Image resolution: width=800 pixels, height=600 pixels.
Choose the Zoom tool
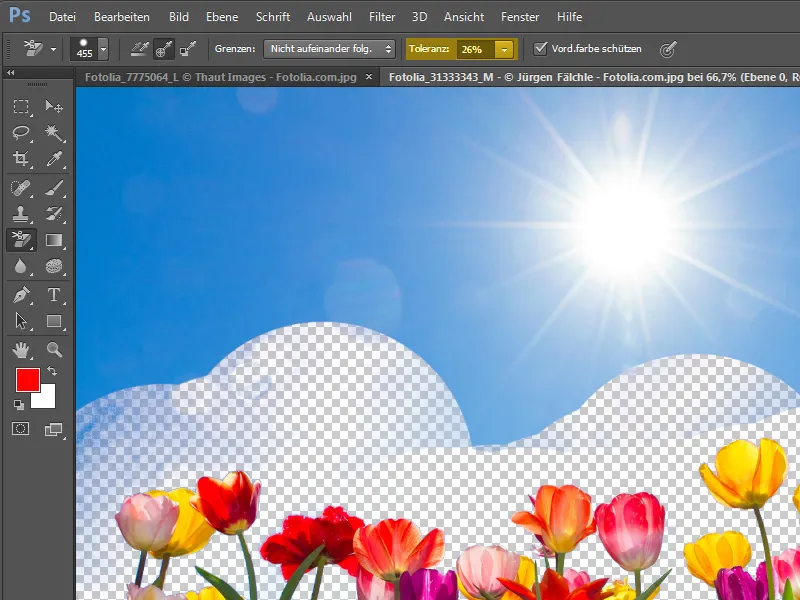[x=54, y=349]
